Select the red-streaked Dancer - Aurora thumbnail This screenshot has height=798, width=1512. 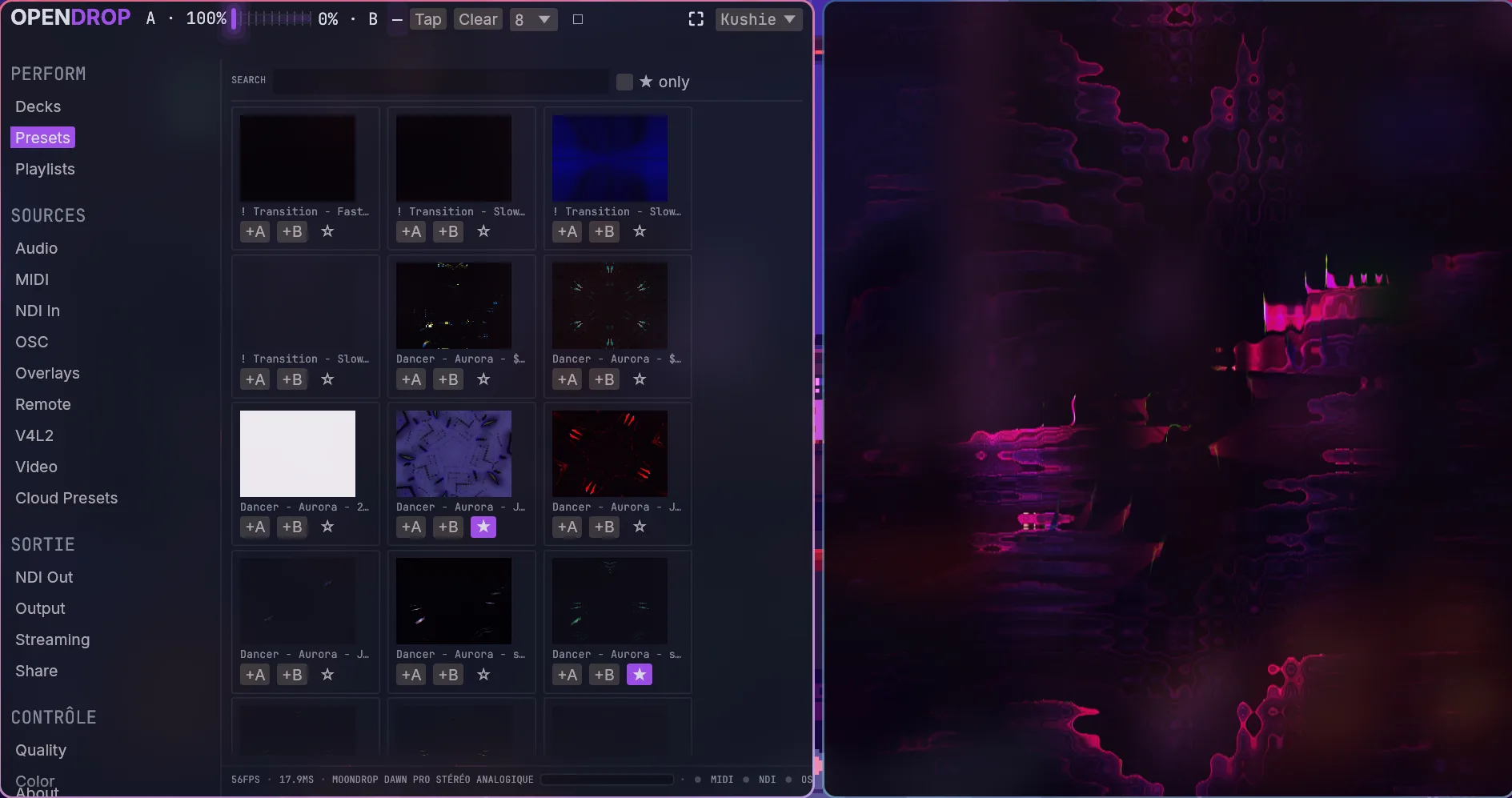[x=610, y=454]
